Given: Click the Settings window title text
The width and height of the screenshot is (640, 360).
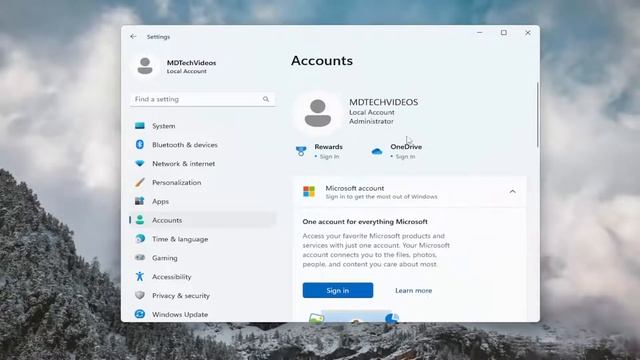Looking at the screenshot, I should click(158, 37).
